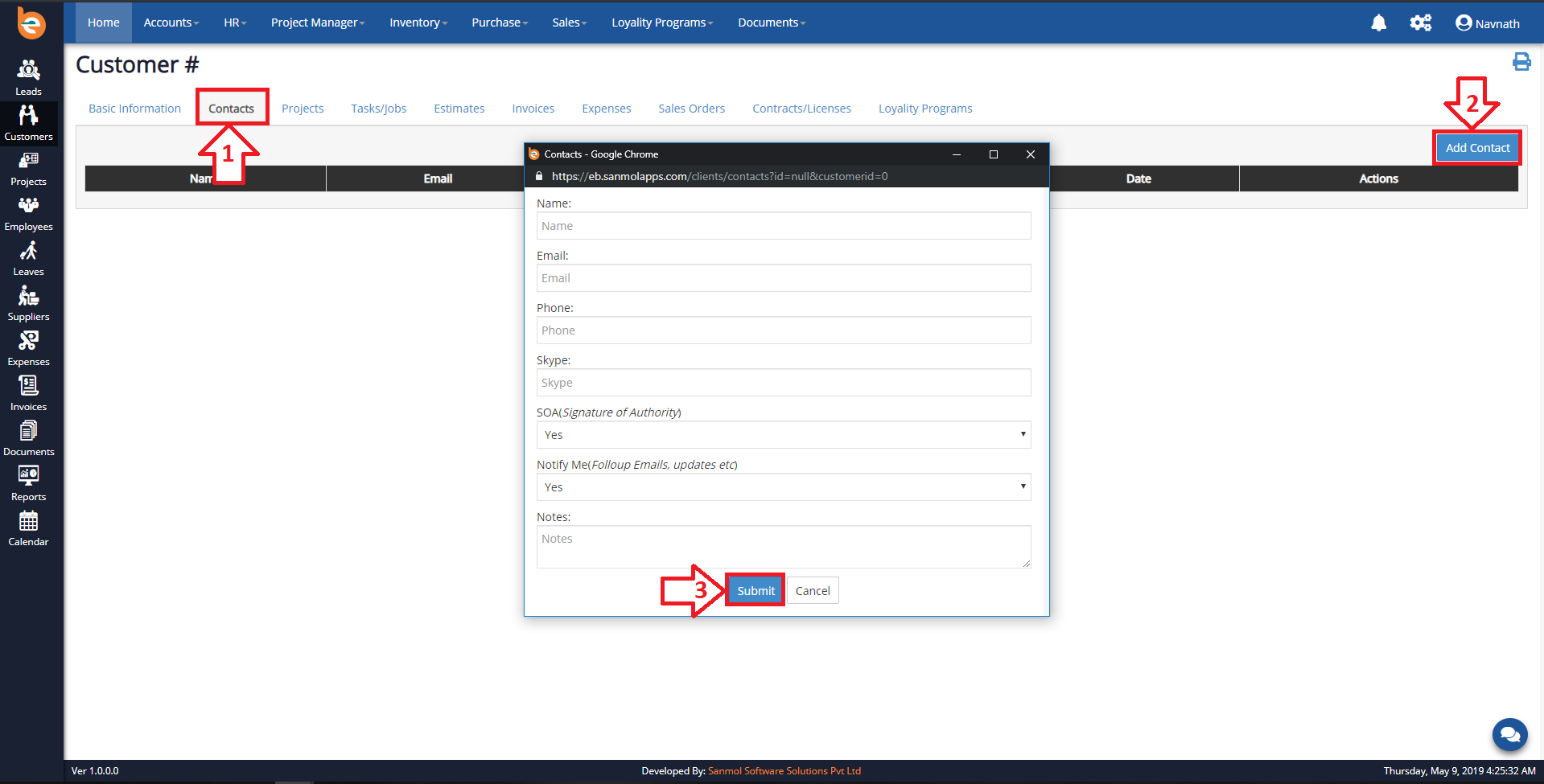Submit the contact form
1544x784 pixels.
(756, 591)
